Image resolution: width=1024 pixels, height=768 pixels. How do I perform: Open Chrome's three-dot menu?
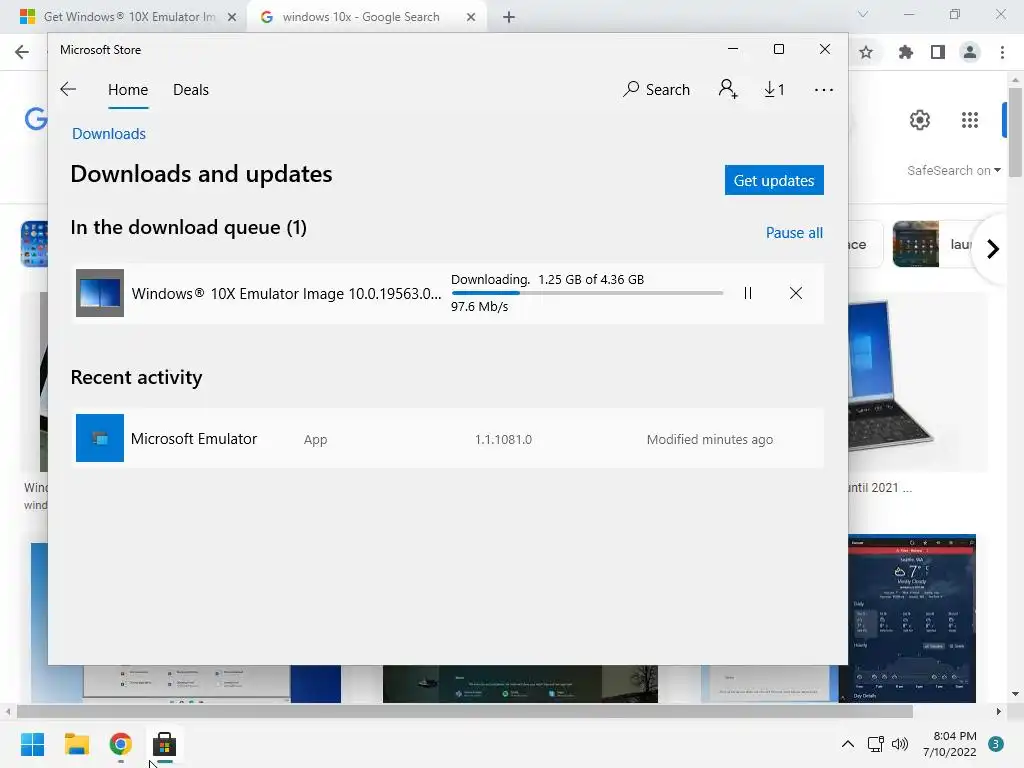(x=1002, y=52)
